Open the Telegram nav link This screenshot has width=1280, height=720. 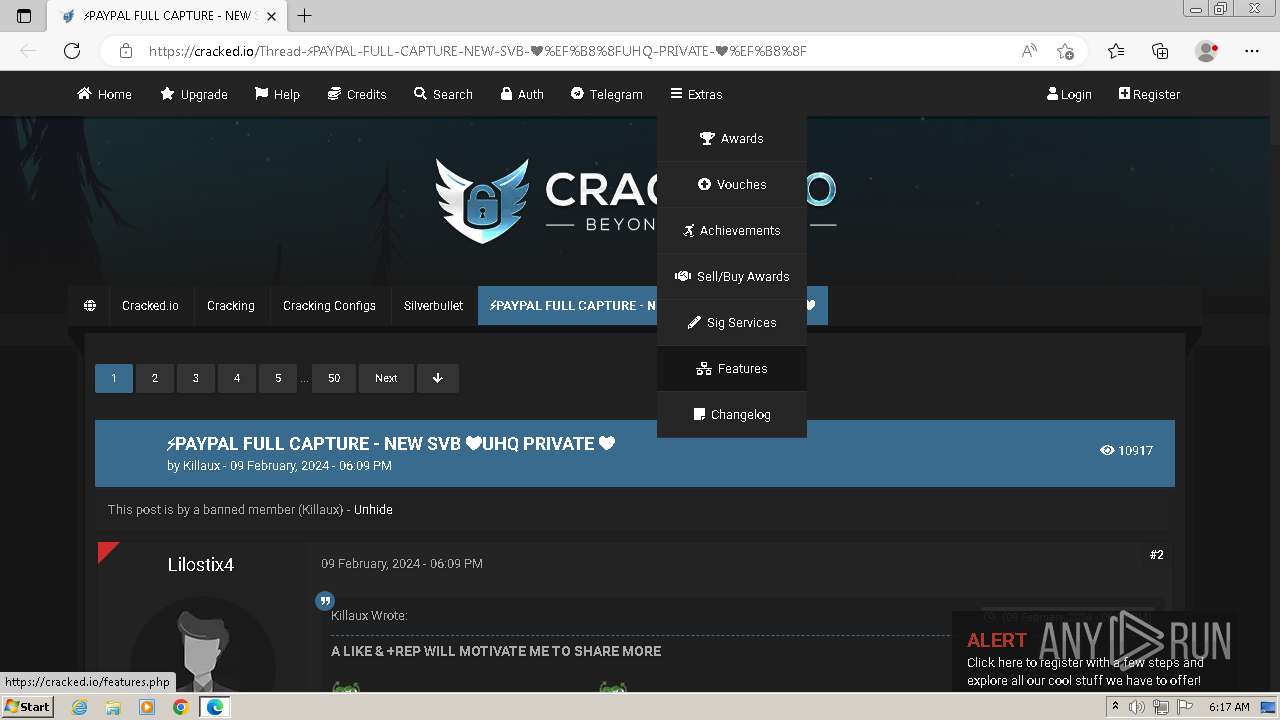point(607,94)
